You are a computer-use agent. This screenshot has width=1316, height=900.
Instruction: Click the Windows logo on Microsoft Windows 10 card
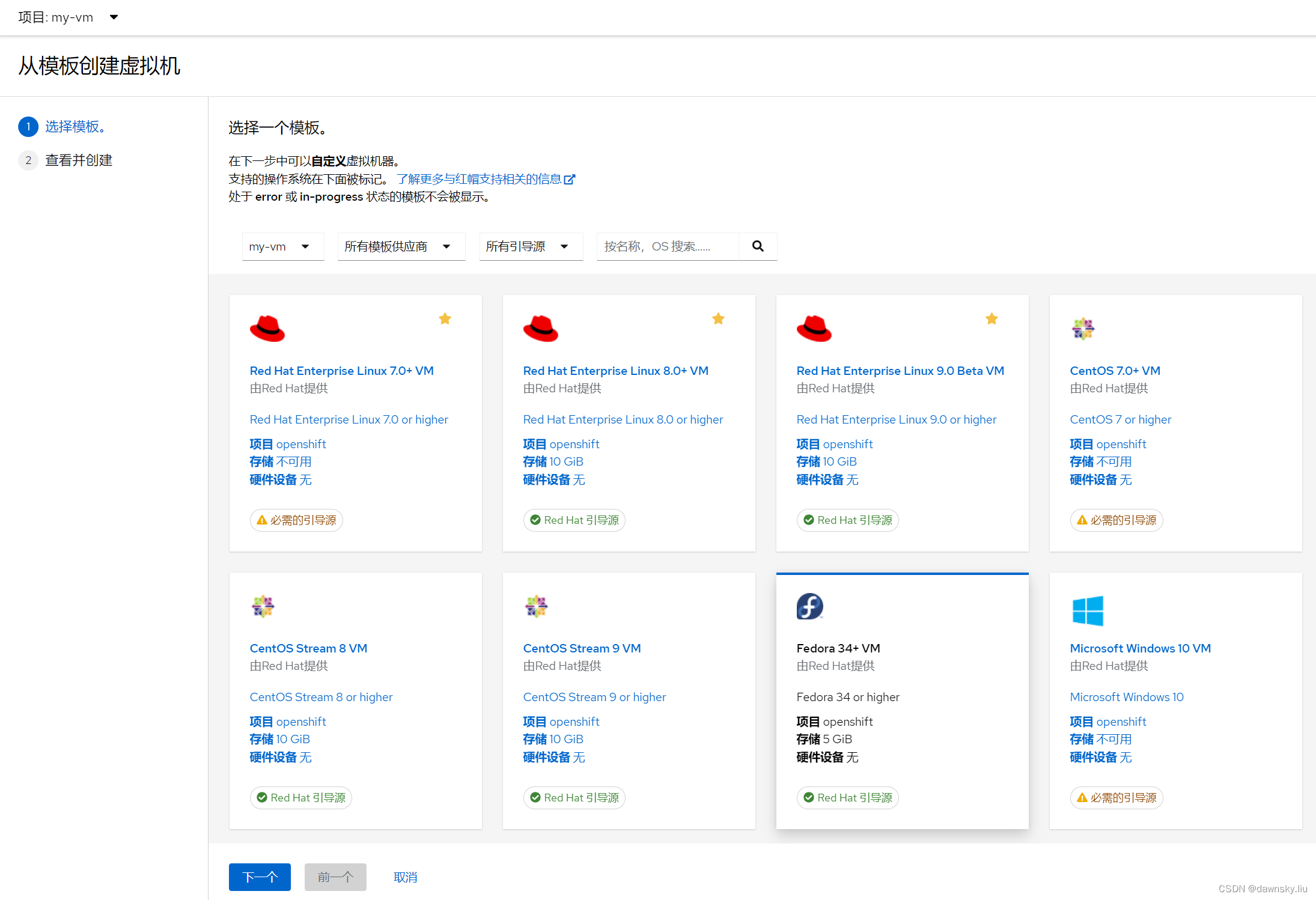[1087, 611]
